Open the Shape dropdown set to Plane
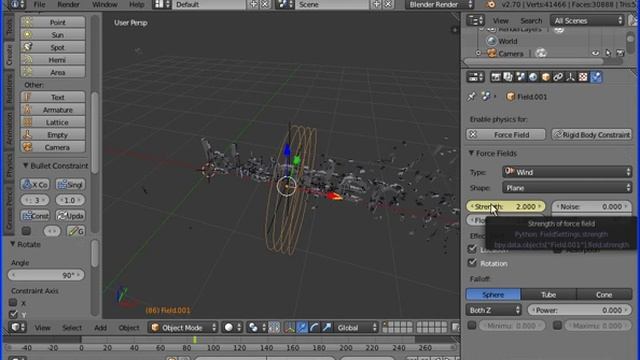 (x=567, y=188)
